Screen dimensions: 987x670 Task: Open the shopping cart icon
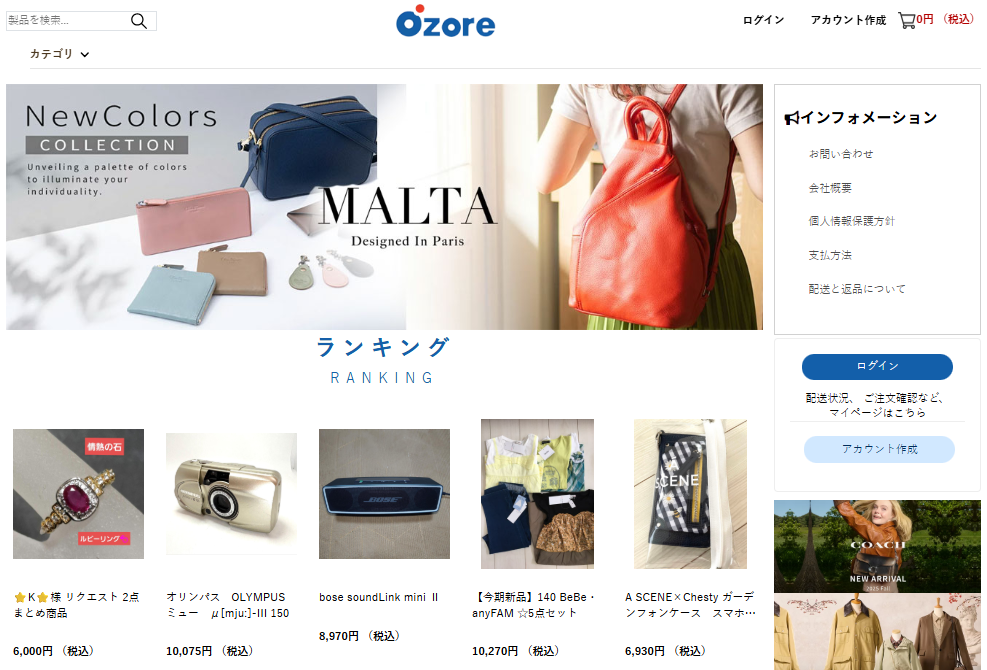(x=906, y=21)
